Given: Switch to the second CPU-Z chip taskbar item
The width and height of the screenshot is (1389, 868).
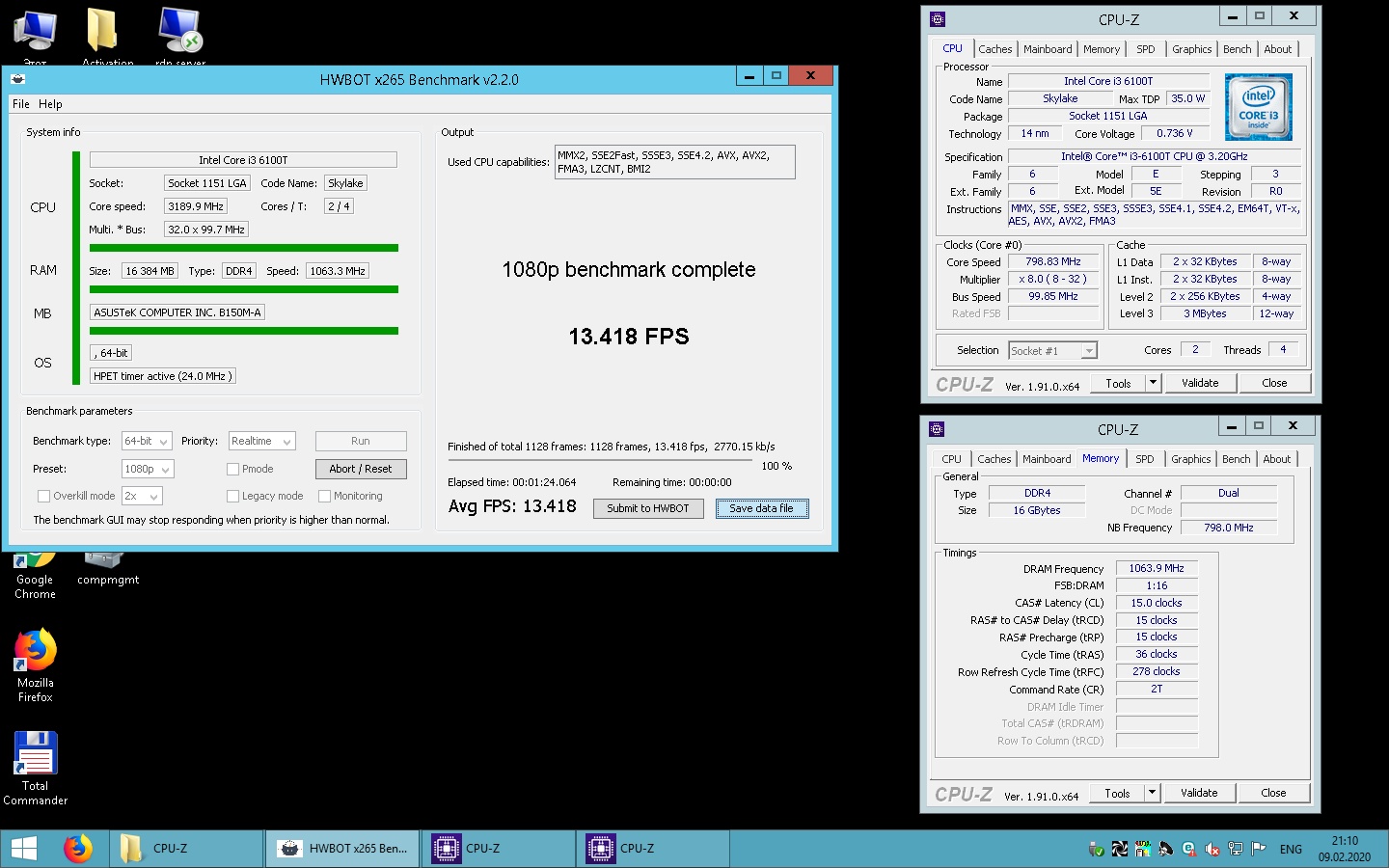Looking at the screenshot, I should (652, 849).
